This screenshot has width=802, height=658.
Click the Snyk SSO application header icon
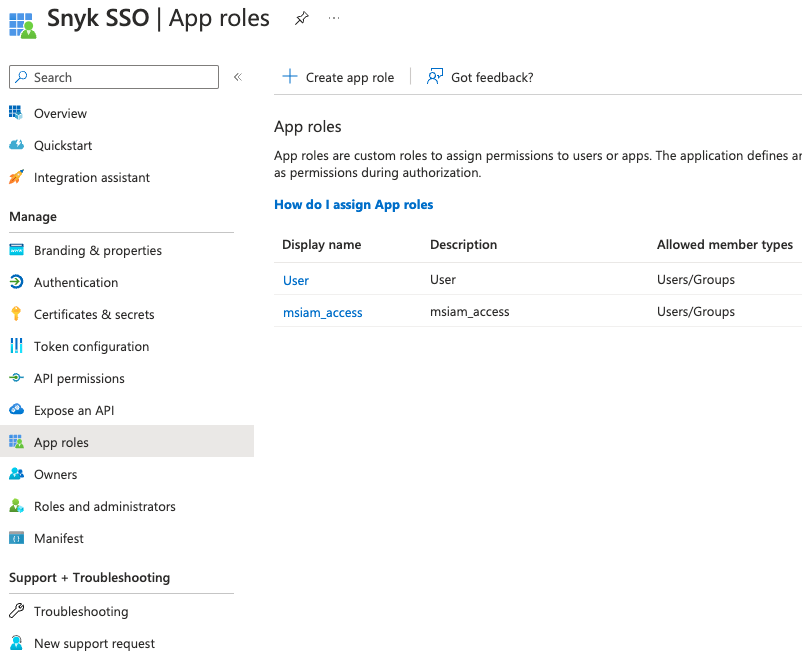(x=23, y=26)
